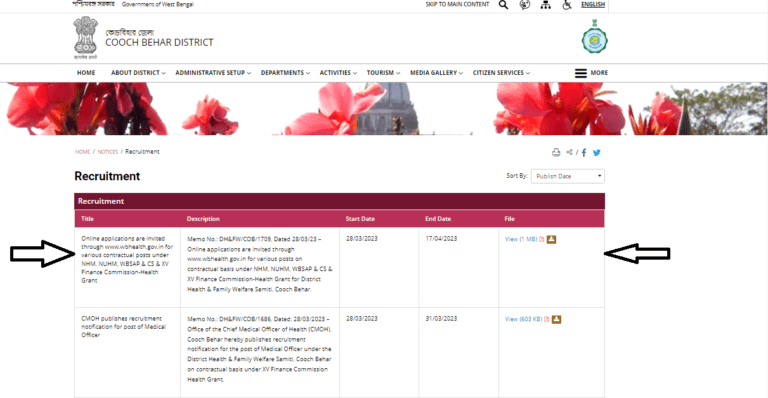Download the 1 MB file via download icon
Viewport: 768px width, 398px height.
coord(552,239)
